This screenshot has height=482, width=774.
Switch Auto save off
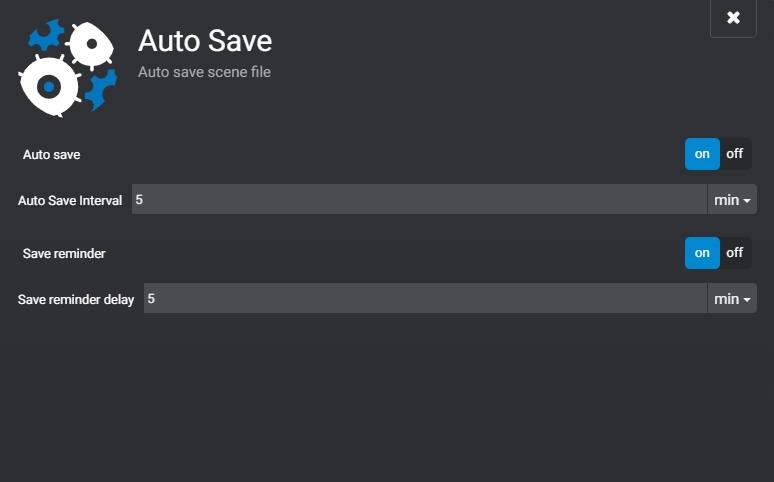pos(735,154)
